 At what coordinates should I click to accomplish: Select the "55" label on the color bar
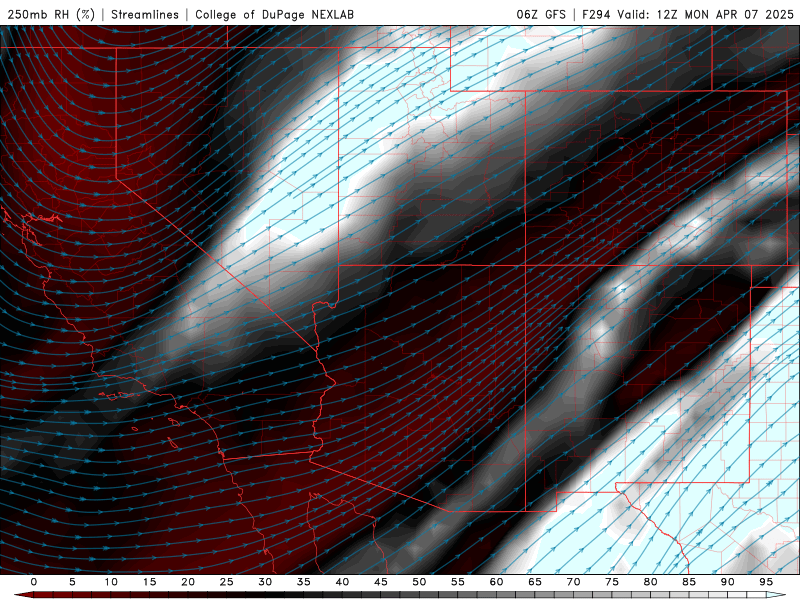pos(458,582)
